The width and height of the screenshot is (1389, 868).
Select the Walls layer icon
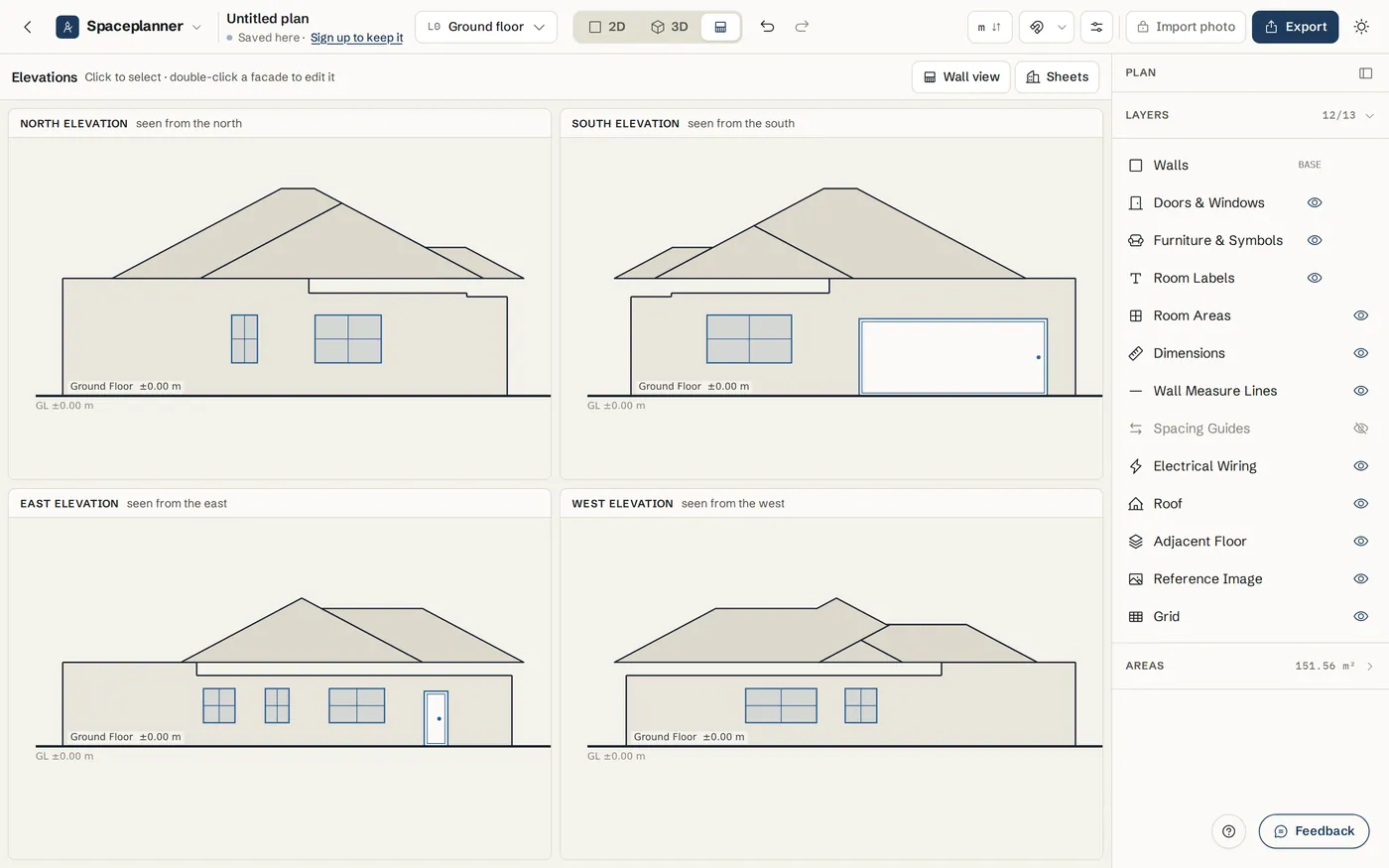[x=1136, y=166]
